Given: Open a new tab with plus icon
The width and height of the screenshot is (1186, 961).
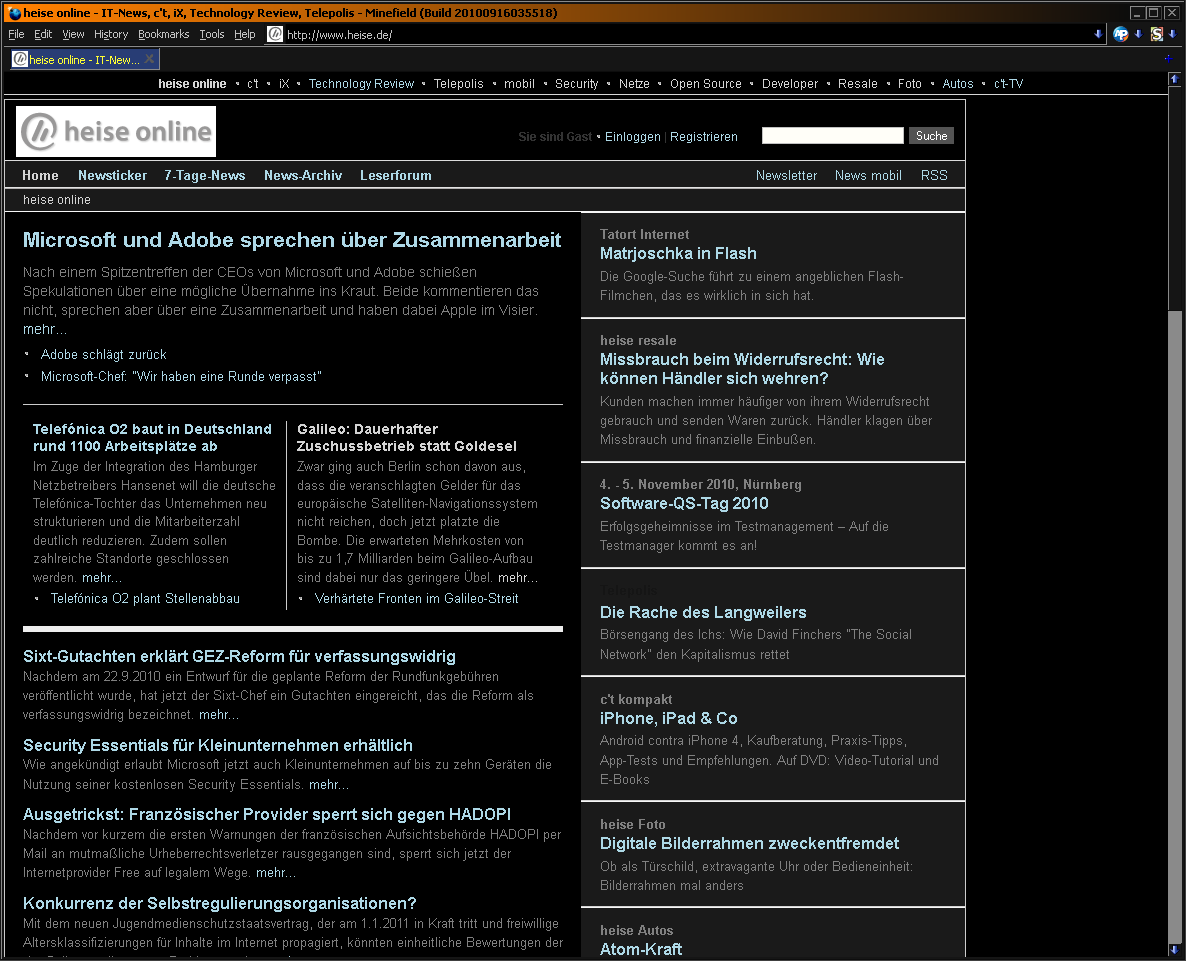Looking at the screenshot, I should coord(1168,58).
